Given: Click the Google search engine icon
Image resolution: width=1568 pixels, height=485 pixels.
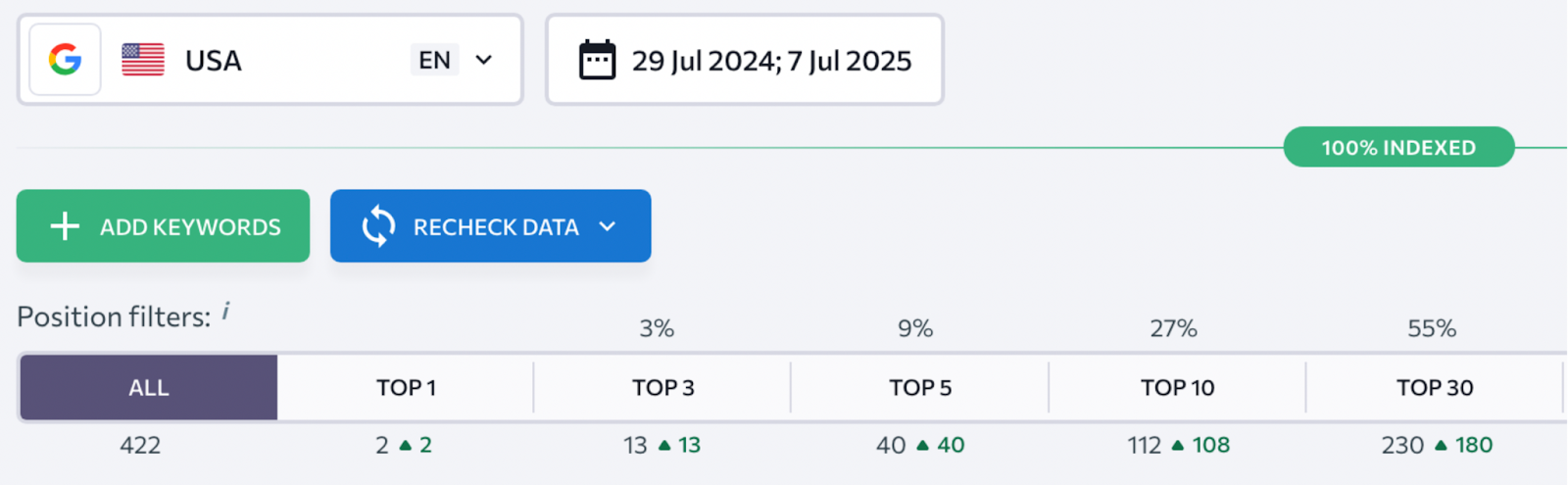Looking at the screenshot, I should tap(65, 60).
